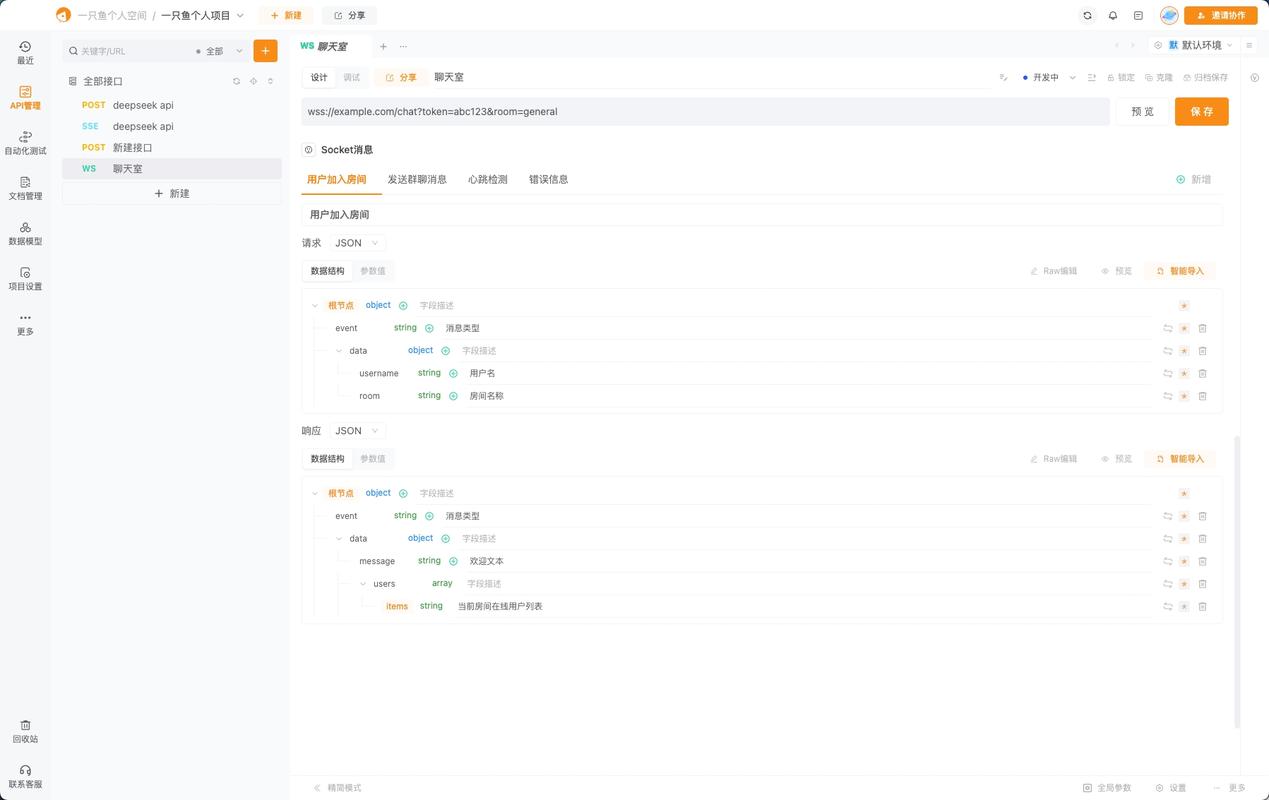Image resolution: width=1269 pixels, height=800 pixels.
Task: Open the response format JSON dropdown
Action: (x=357, y=431)
